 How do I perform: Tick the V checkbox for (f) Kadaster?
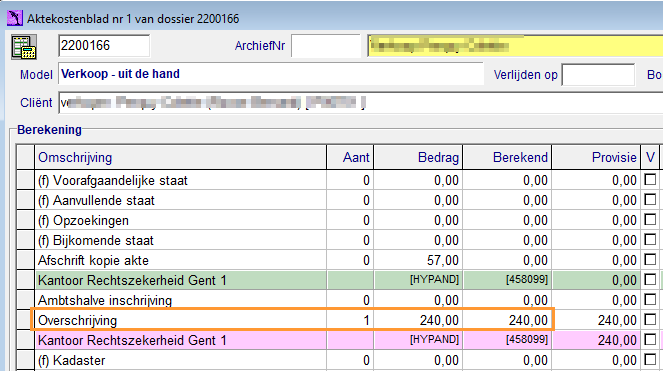point(650,360)
